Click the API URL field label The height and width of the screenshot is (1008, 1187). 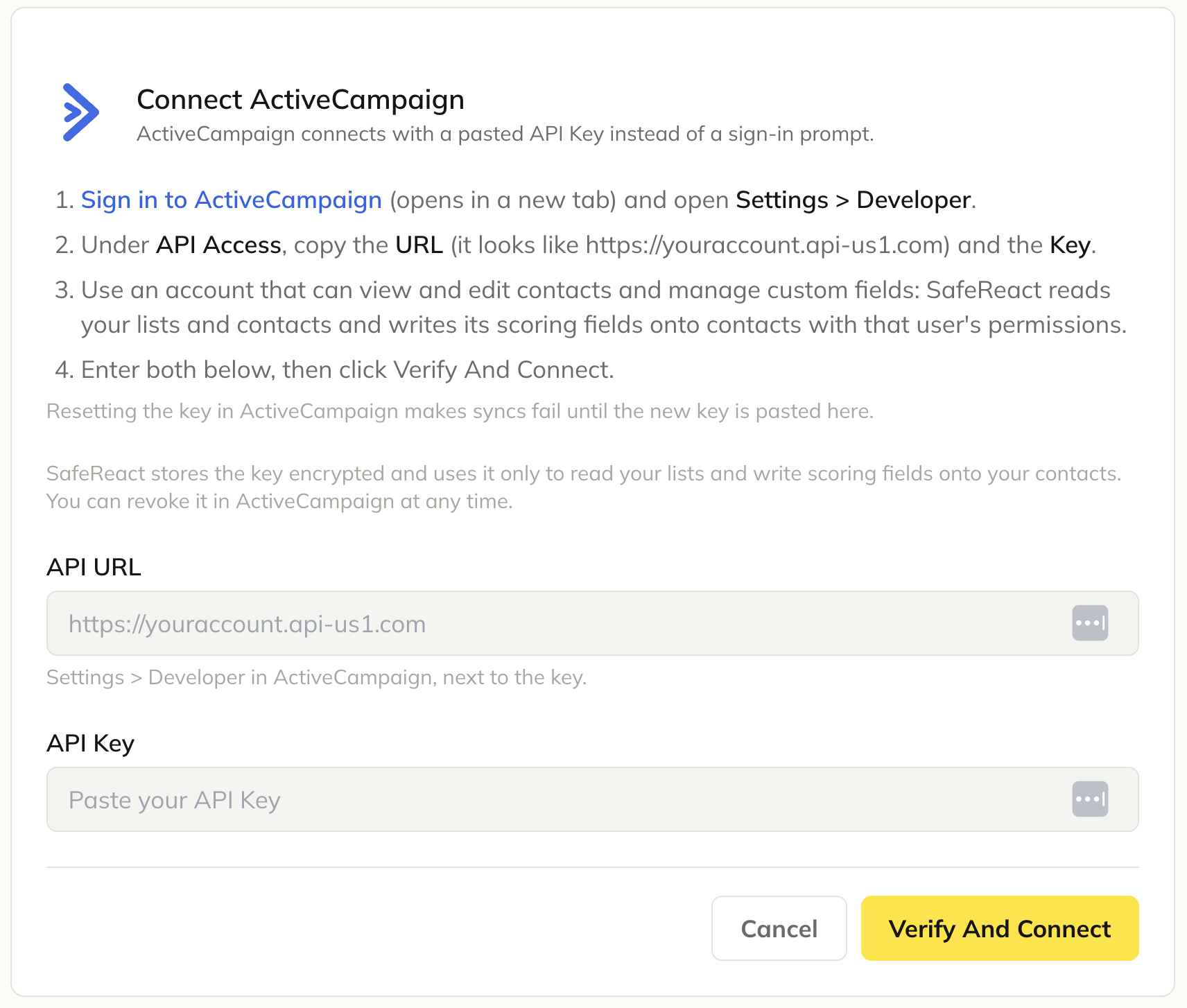(x=94, y=567)
